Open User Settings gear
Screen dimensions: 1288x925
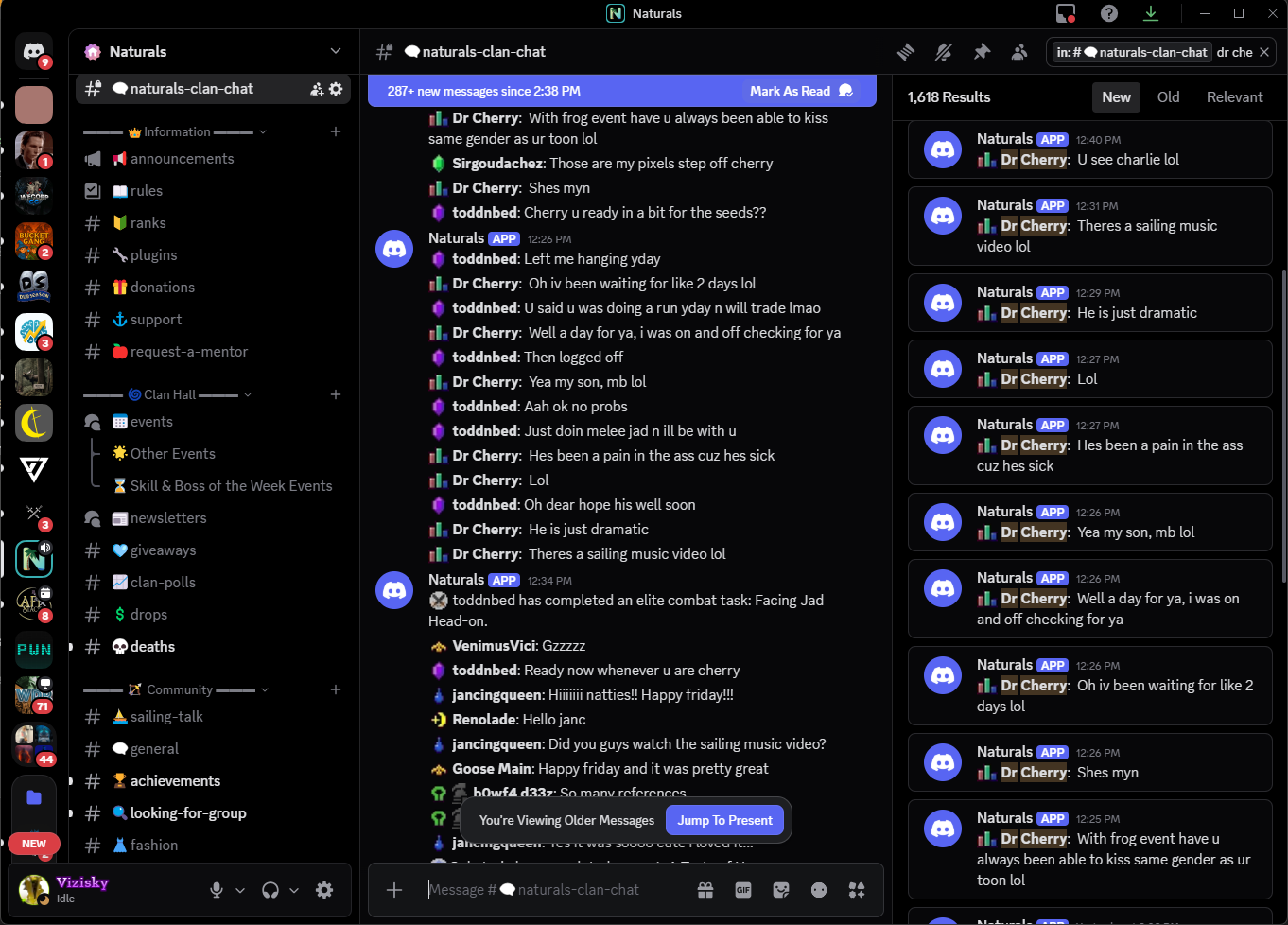tap(324, 890)
